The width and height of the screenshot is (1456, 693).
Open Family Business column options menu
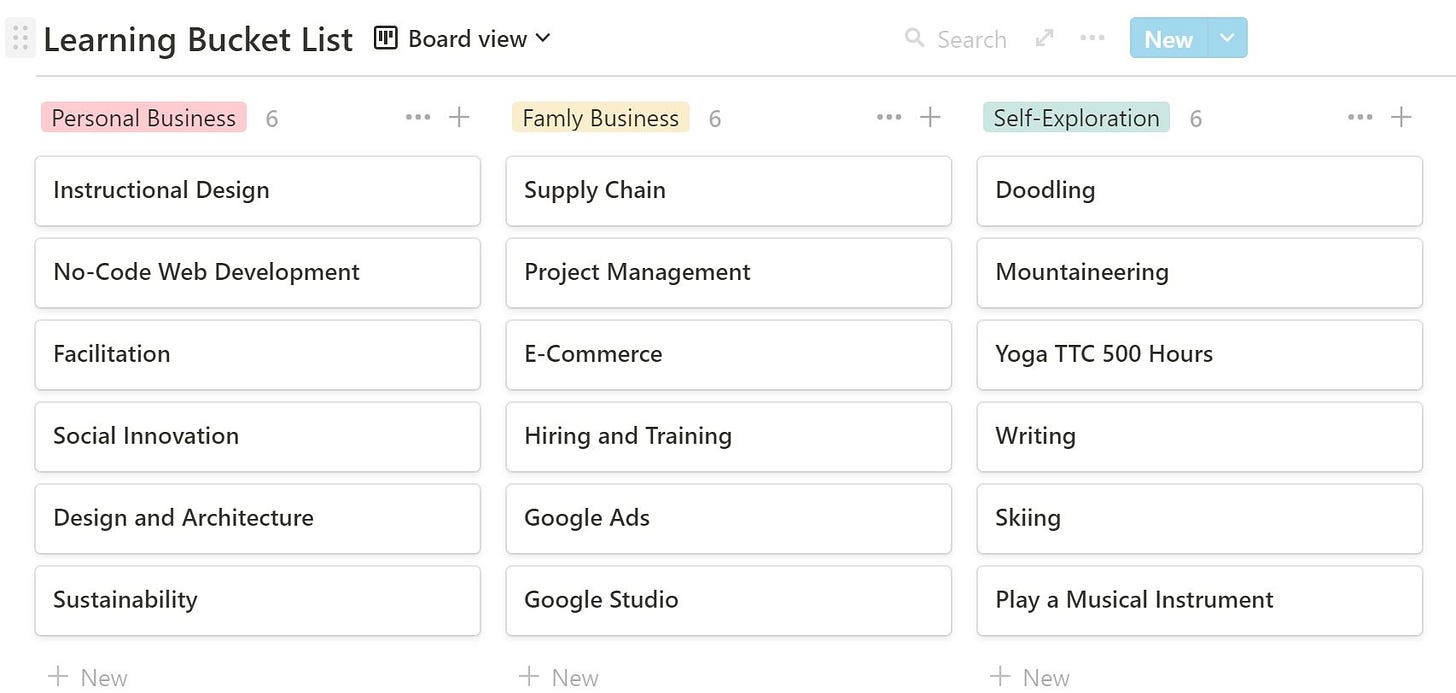[x=889, y=118]
